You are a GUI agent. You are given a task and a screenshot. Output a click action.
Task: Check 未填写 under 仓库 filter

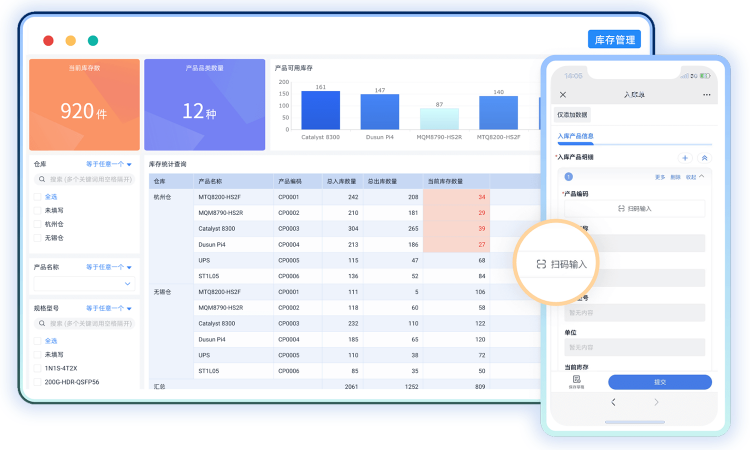[x=37, y=210]
